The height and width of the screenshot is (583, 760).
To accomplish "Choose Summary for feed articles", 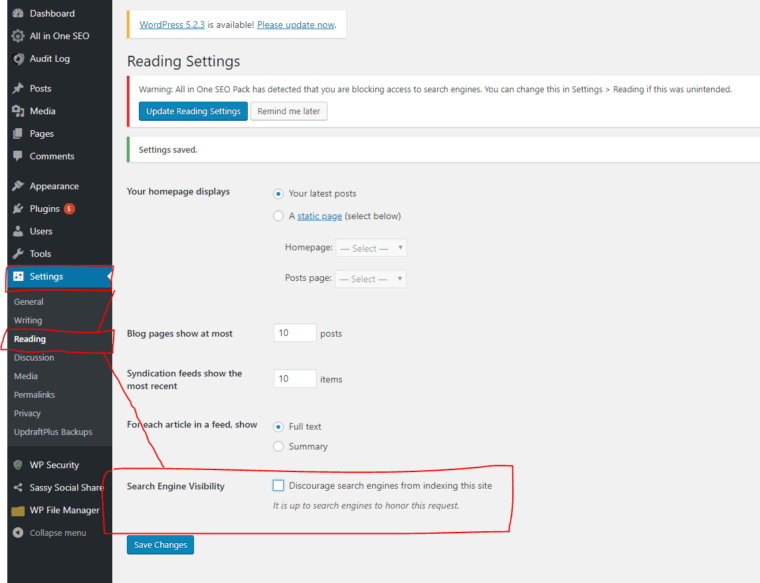I will click(278, 447).
